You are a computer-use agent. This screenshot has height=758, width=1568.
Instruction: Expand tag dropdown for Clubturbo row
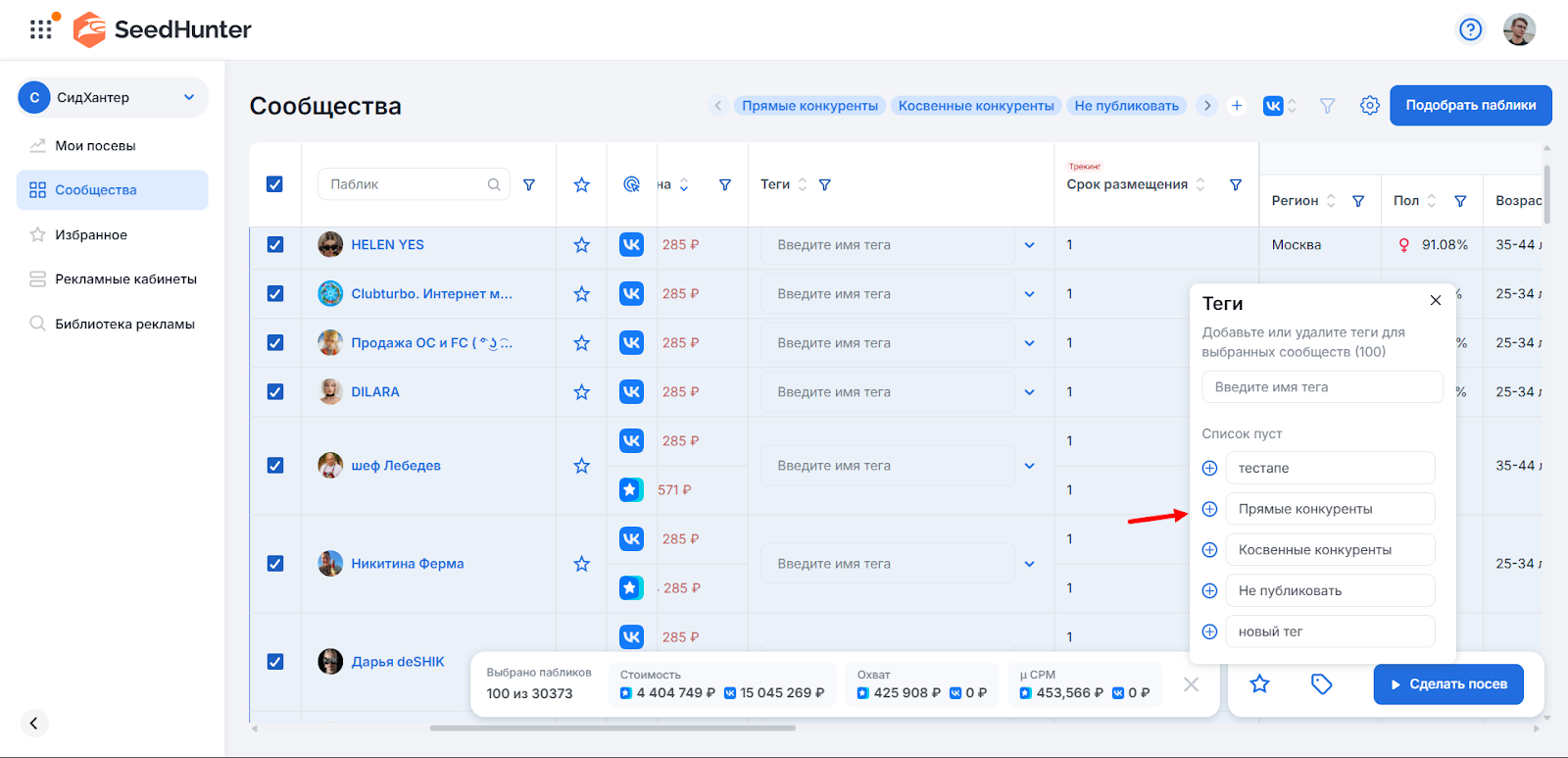click(1029, 294)
